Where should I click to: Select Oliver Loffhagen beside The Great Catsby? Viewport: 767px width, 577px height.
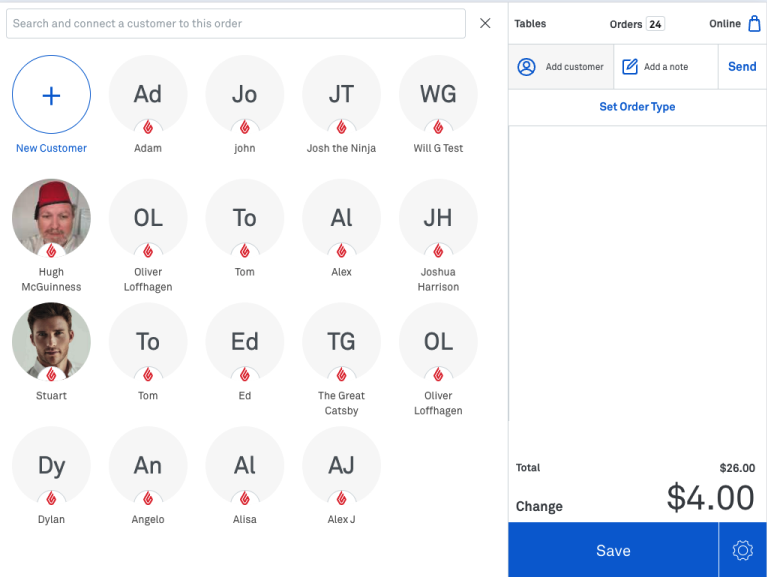pos(438,342)
